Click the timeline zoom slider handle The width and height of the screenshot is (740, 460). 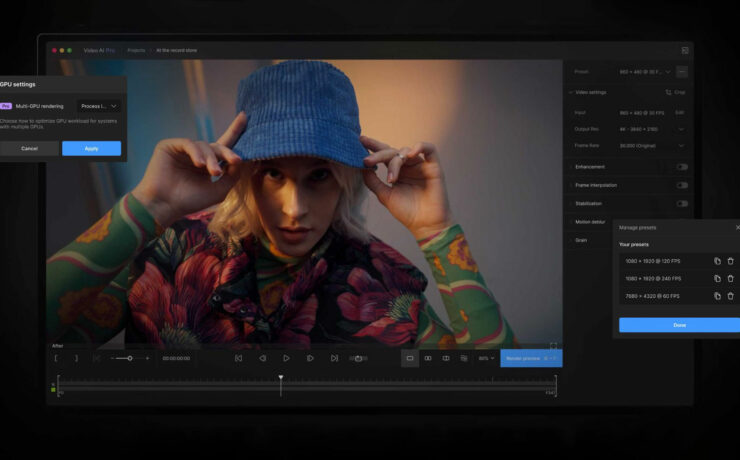(130, 358)
